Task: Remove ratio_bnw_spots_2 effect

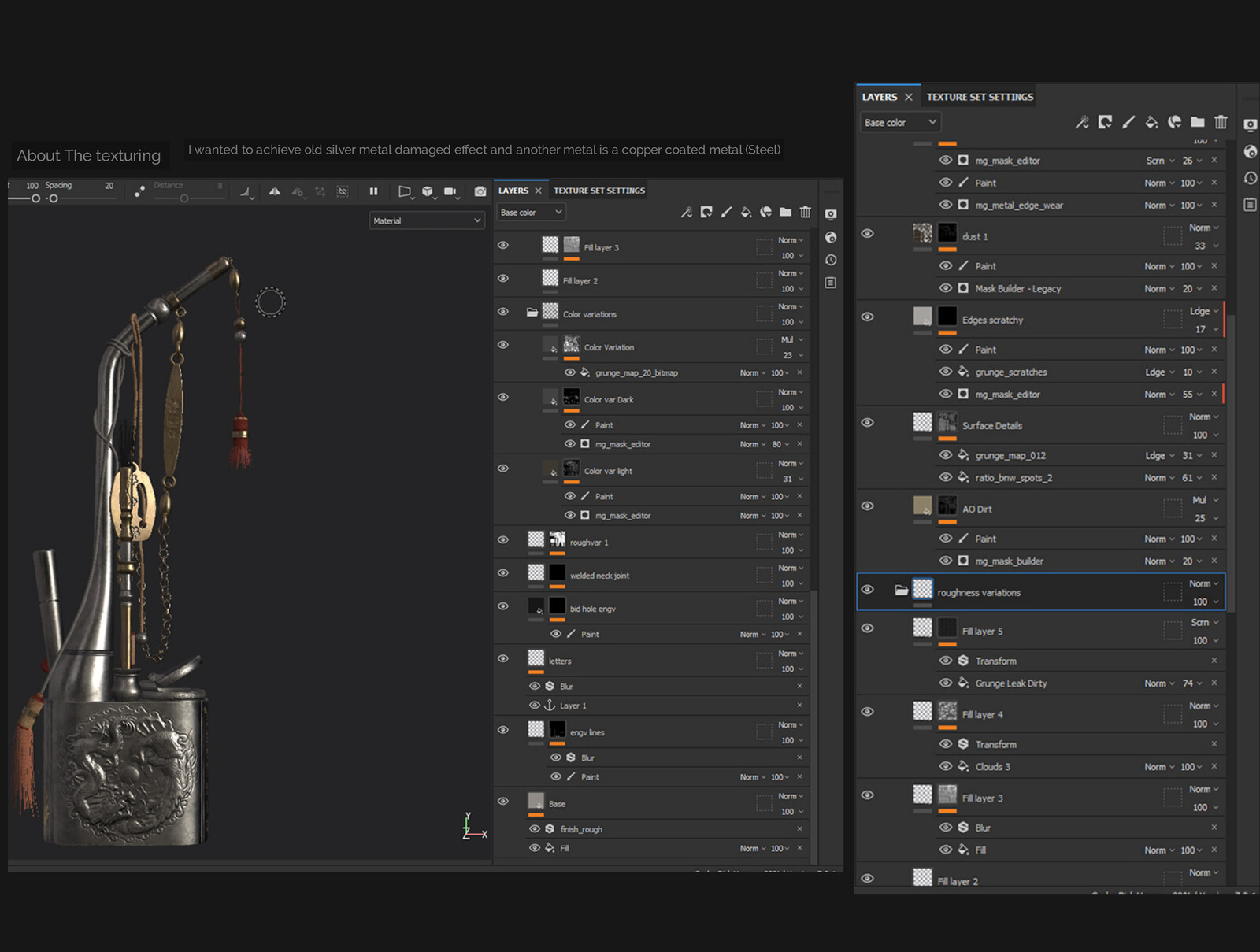Action: 1214,477
